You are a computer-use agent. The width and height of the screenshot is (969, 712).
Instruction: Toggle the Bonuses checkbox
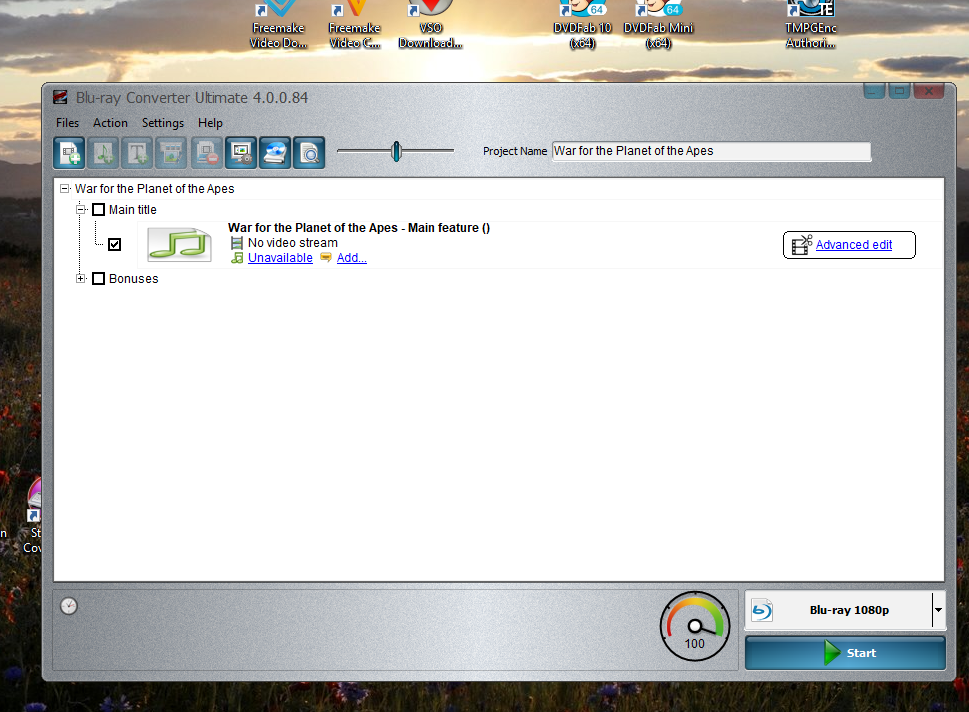(98, 279)
